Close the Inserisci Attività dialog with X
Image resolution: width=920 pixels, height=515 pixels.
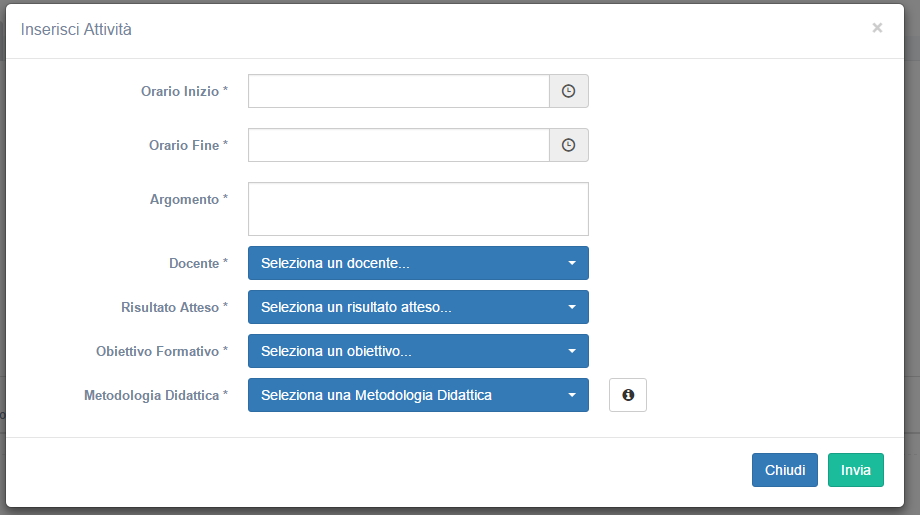point(877,28)
